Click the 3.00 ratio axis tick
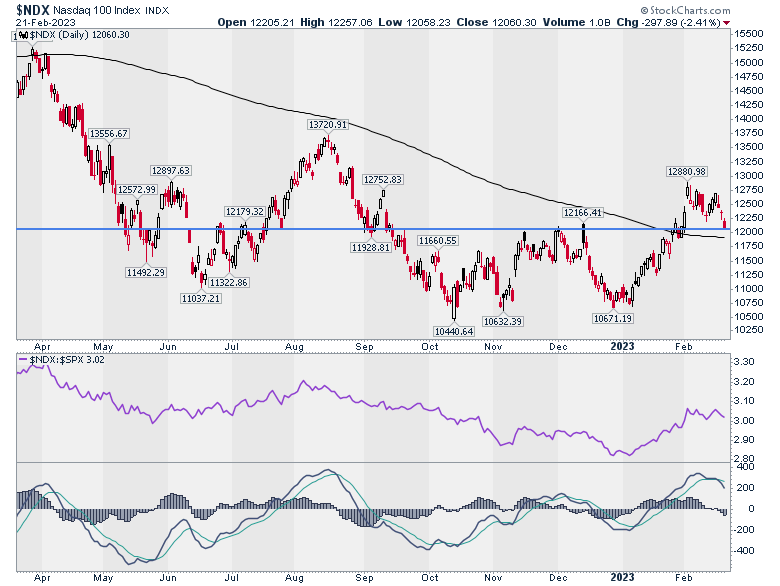780x586 pixels. pyautogui.click(x=744, y=421)
